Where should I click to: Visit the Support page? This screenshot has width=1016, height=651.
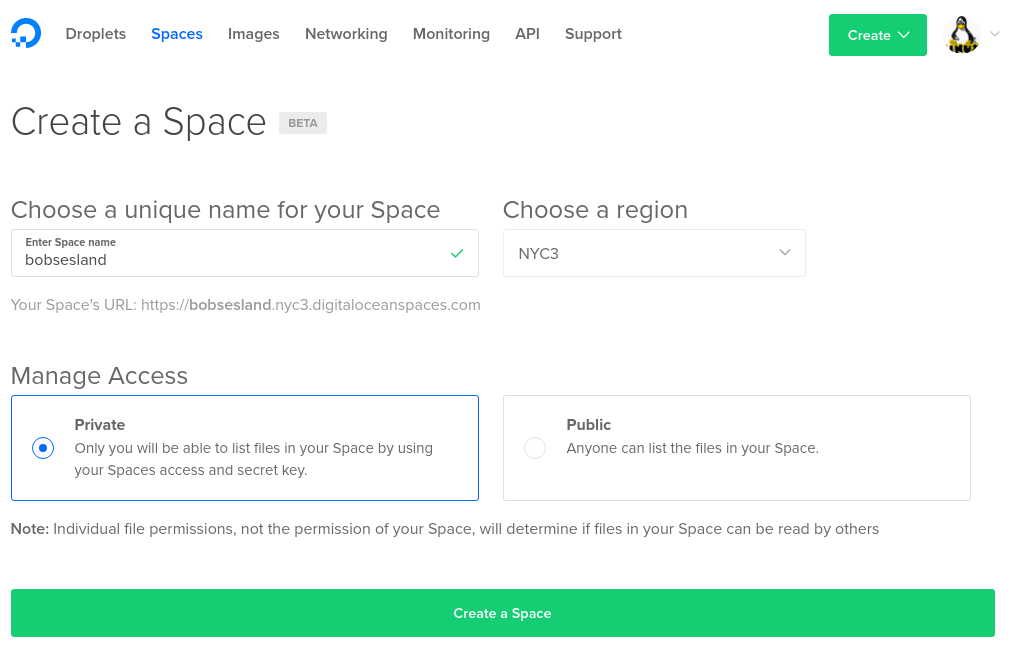coord(593,34)
